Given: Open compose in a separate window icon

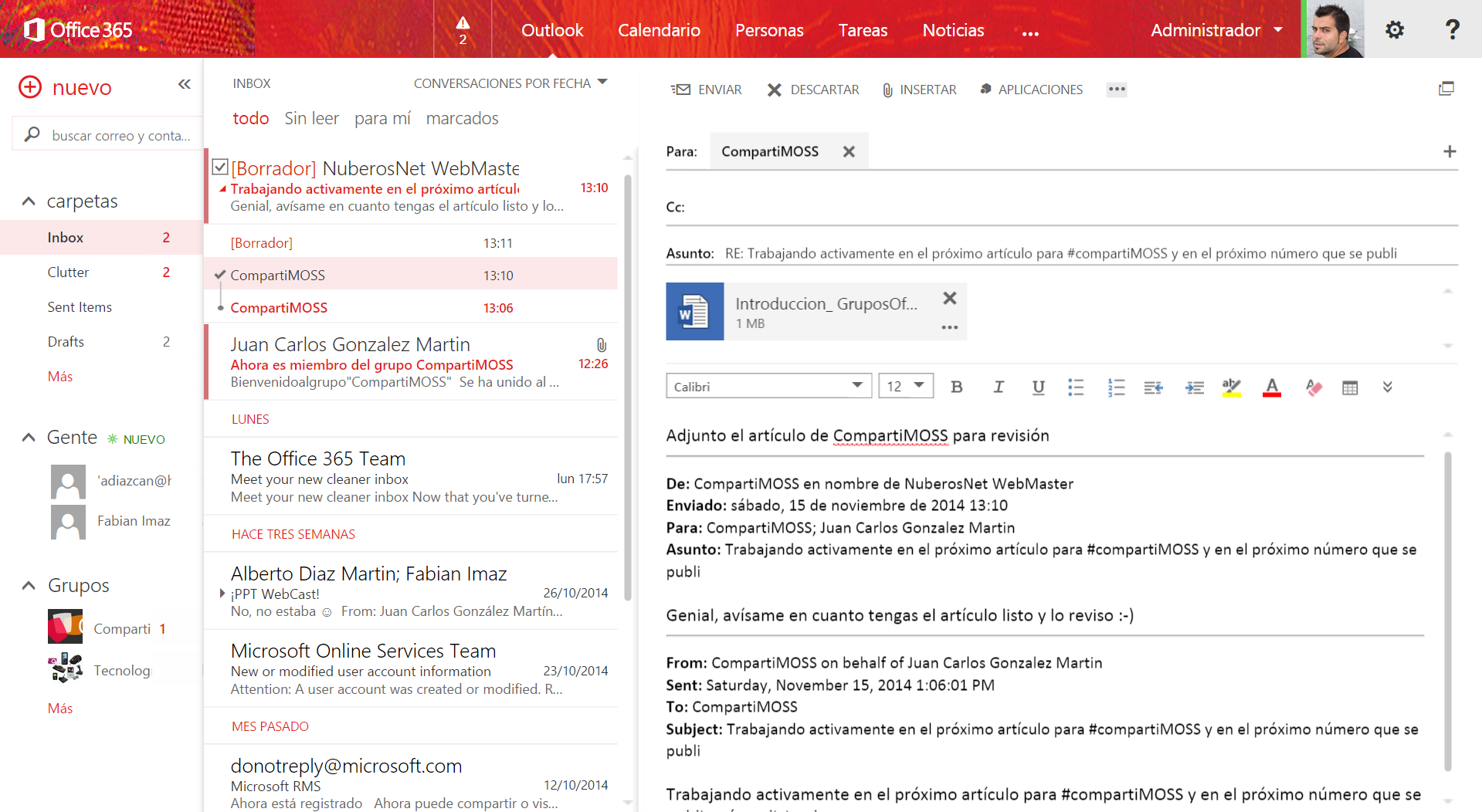Looking at the screenshot, I should pyautogui.click(x=1446, y=88).
